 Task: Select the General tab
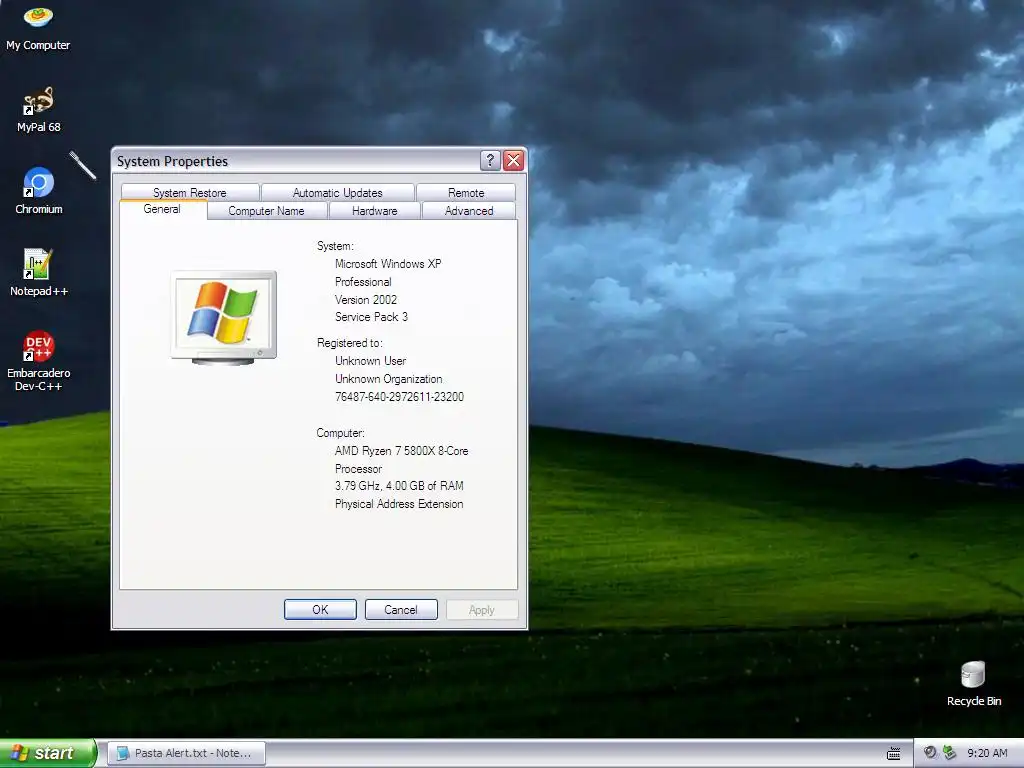point(162,209)
